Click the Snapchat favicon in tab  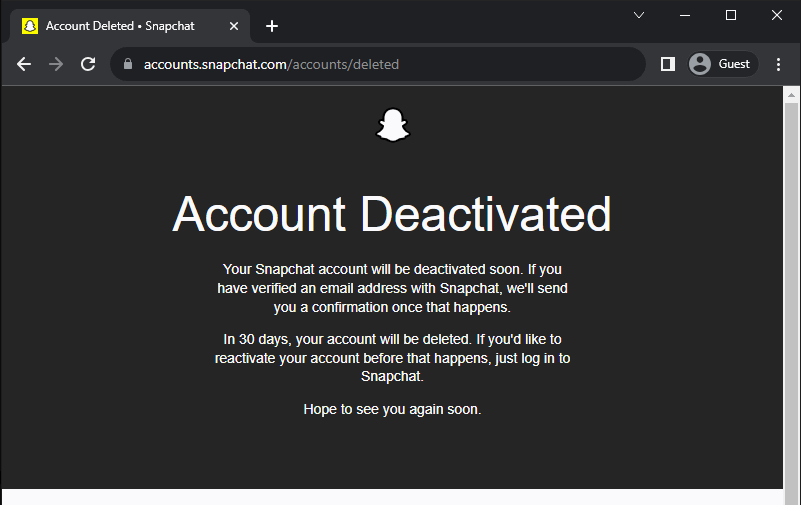(30, 26)
